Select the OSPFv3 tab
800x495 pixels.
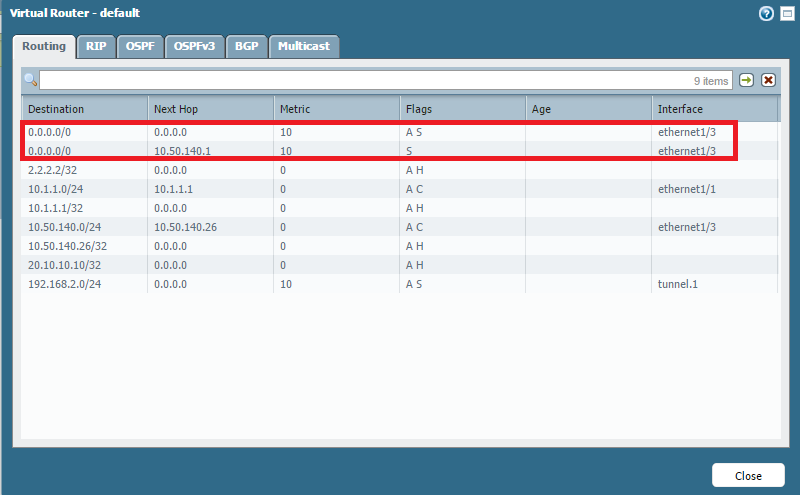(195, 46)
